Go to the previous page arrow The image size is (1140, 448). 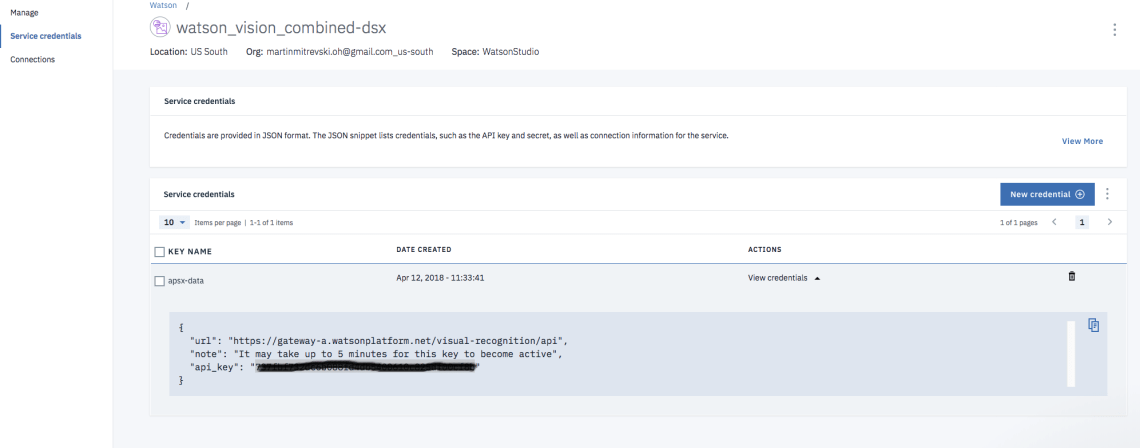pos(1055,222)
